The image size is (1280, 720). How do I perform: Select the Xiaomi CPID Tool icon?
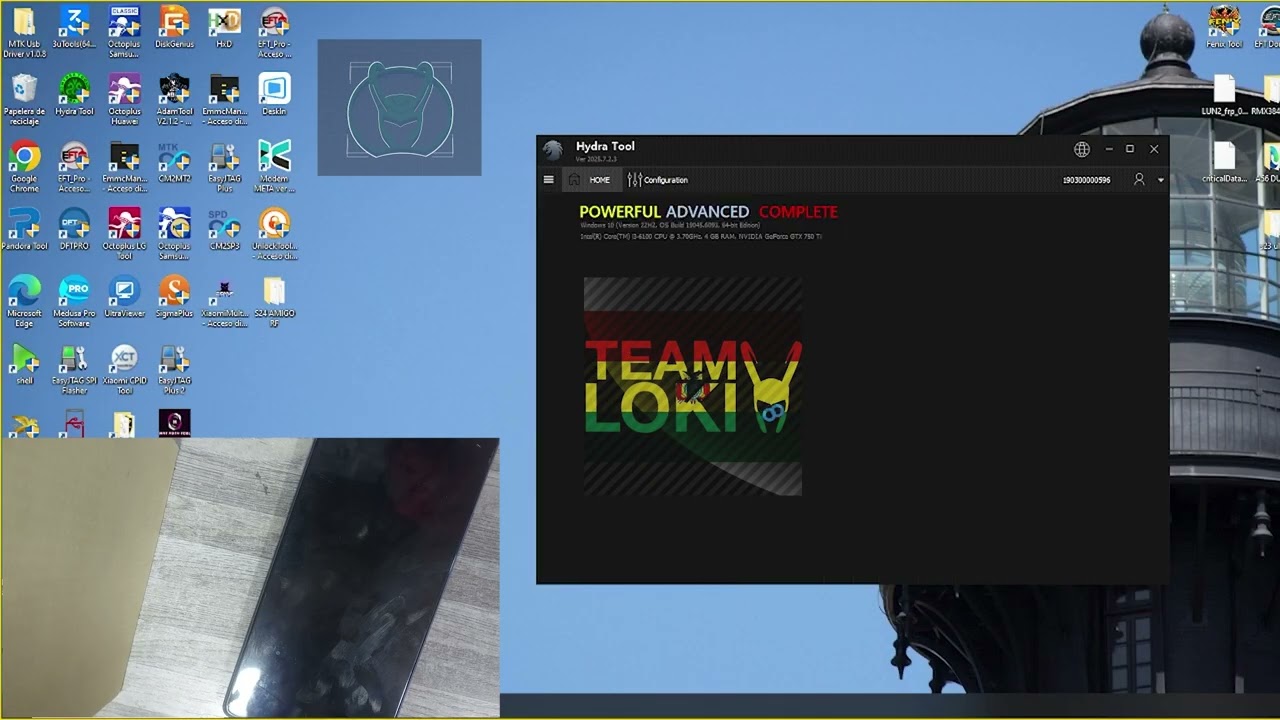[x=124, y=368]
